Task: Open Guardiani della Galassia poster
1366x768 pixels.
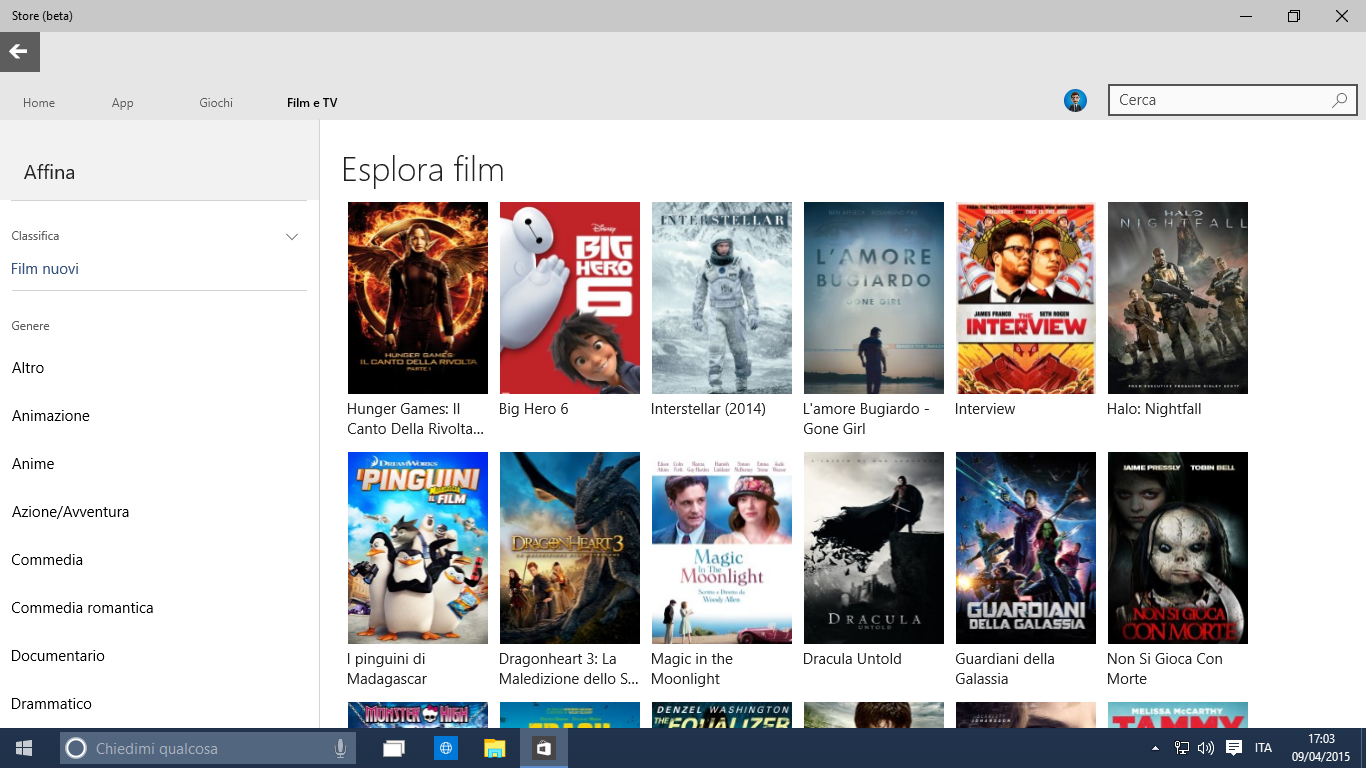Action: 1026,548
